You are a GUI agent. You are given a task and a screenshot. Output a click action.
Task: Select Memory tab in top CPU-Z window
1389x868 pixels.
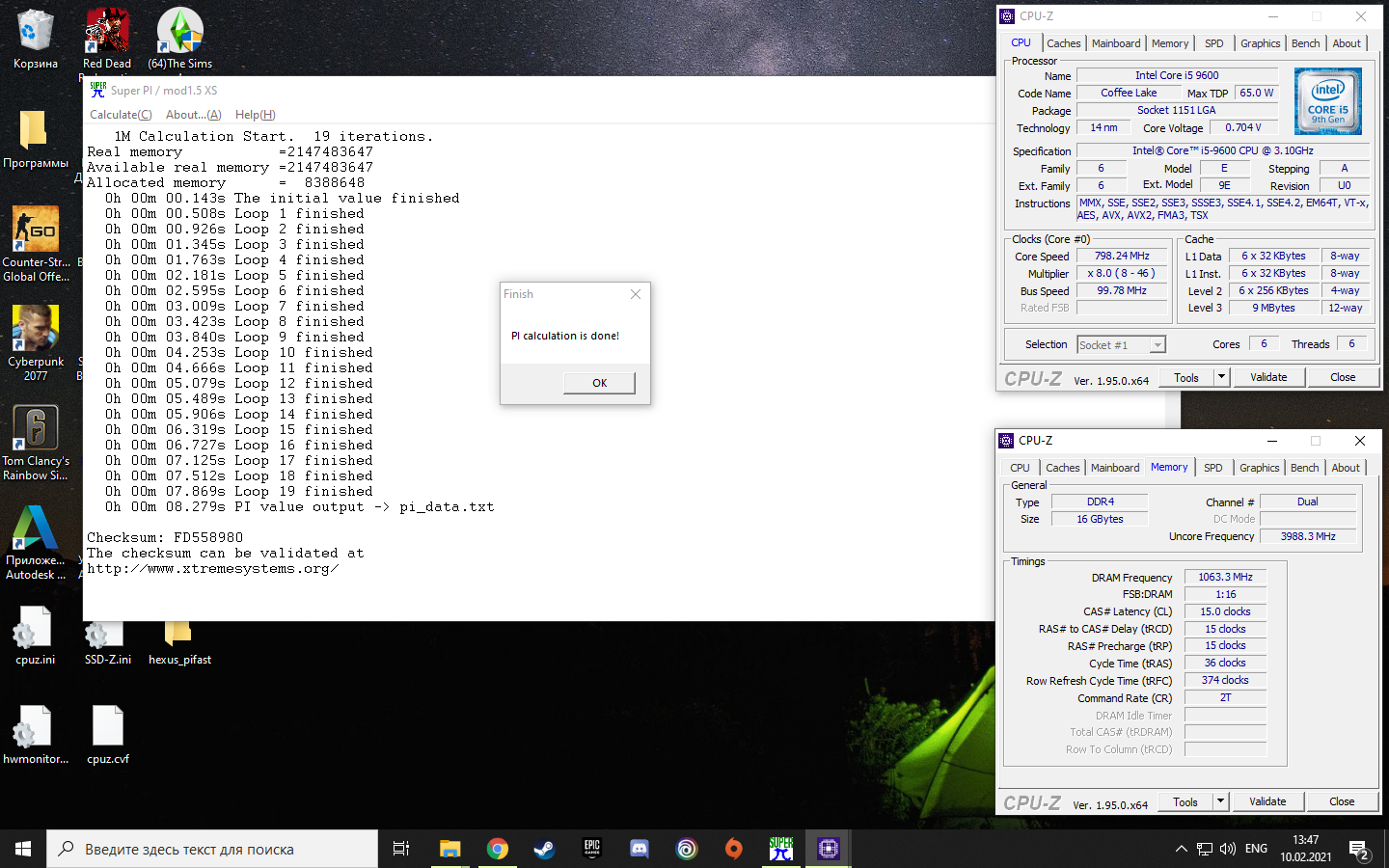coord(1170,43)
